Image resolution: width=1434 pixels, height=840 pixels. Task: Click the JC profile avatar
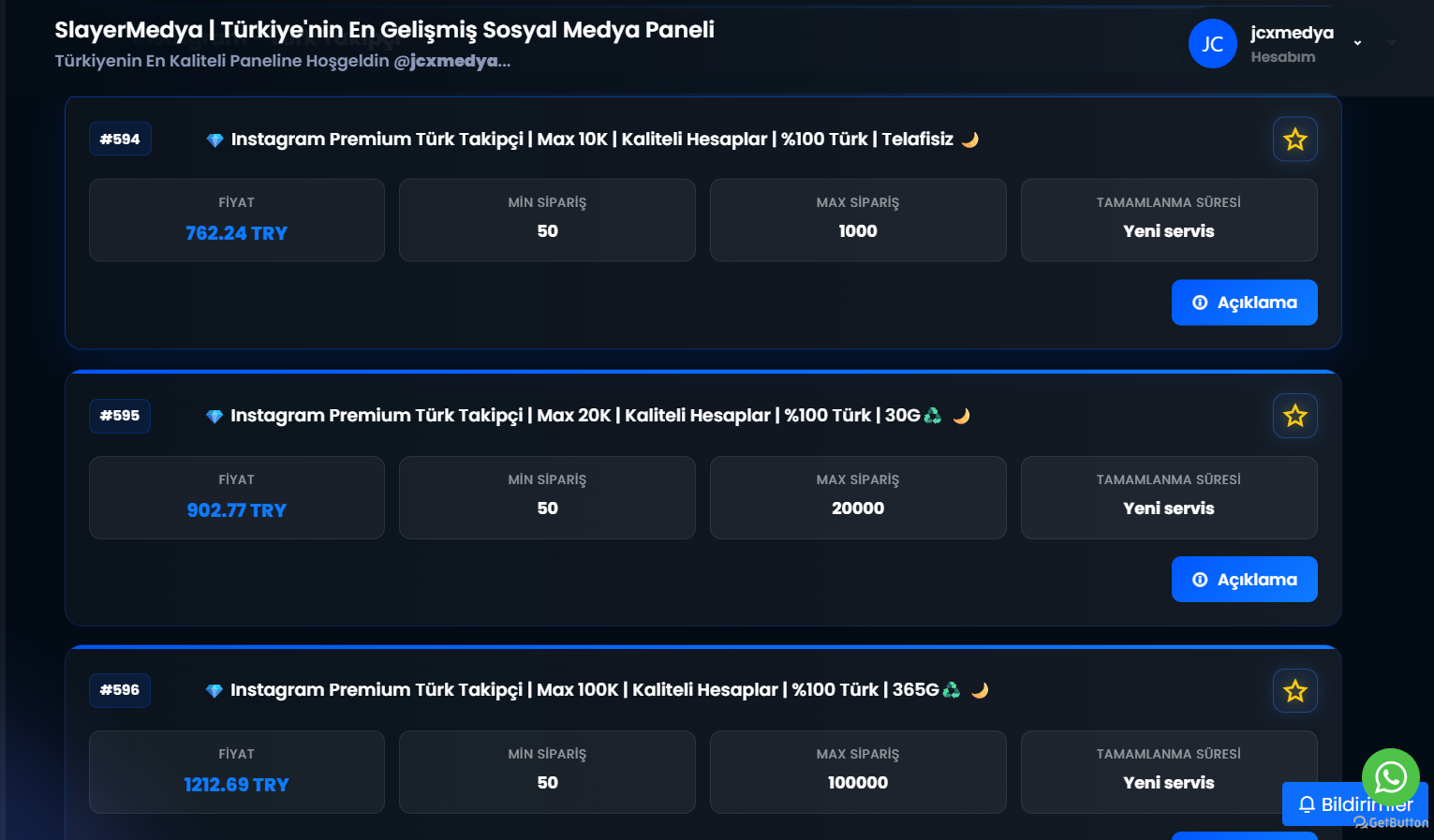(x=1212, y=44)
